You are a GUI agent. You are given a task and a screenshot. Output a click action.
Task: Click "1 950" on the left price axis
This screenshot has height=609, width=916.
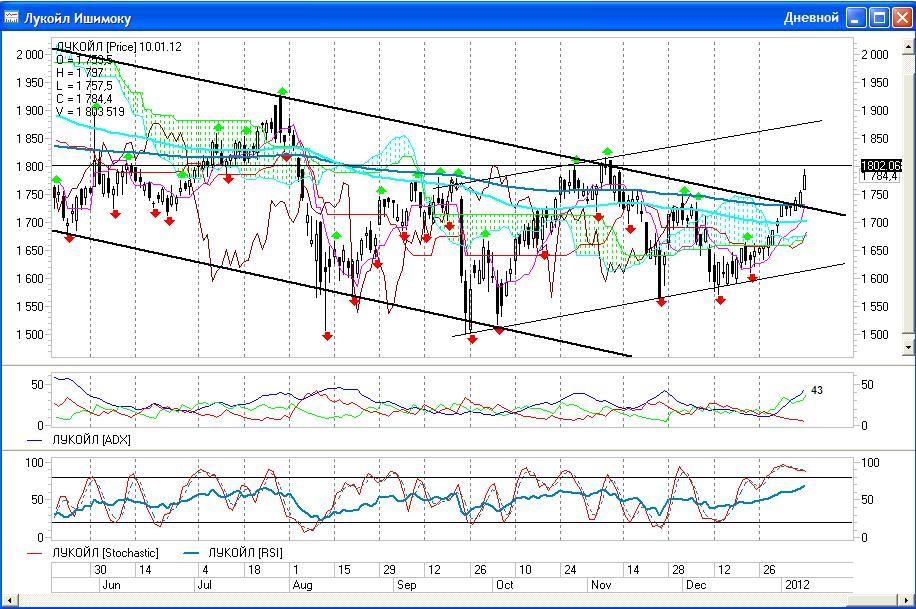(x=30, y=82)
